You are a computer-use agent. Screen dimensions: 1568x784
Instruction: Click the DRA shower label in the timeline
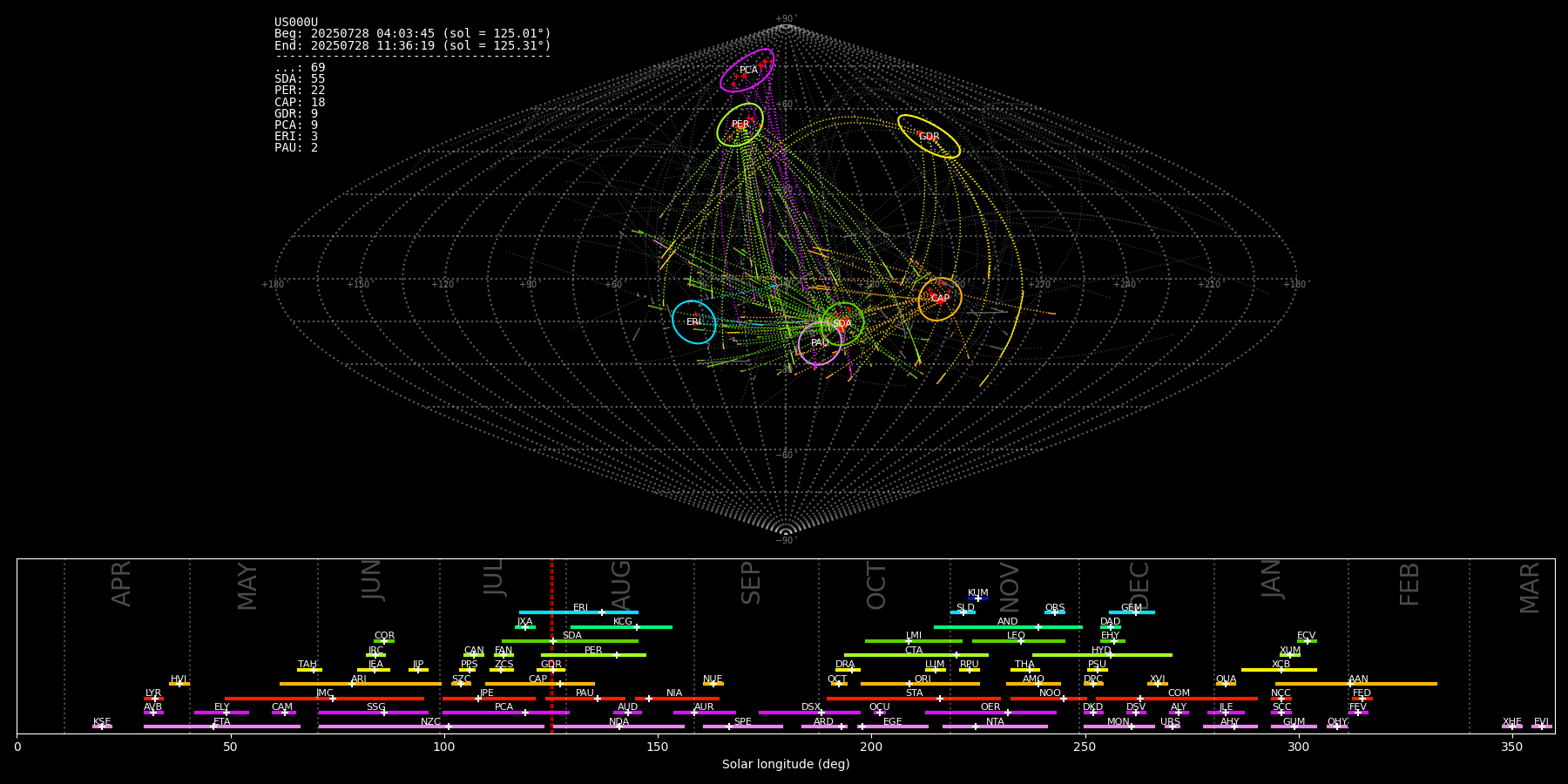[x=845, y=665]
